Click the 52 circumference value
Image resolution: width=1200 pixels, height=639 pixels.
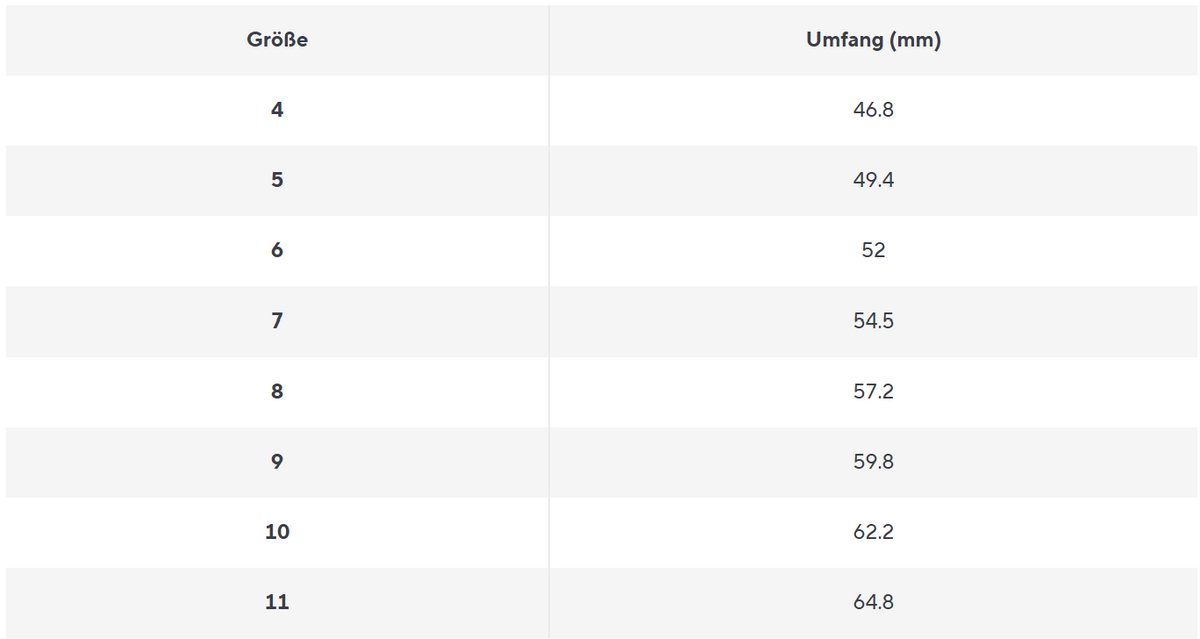(873, 250)
